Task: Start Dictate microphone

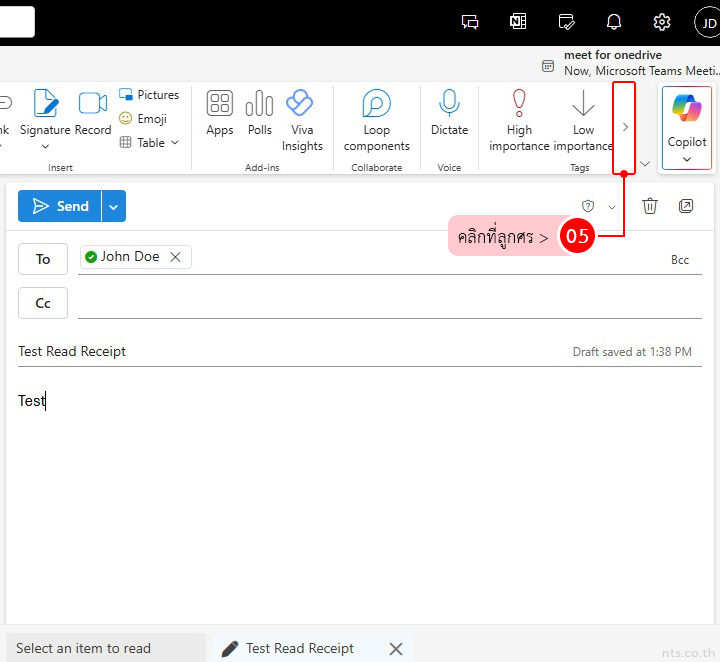Action: [449, 112]
